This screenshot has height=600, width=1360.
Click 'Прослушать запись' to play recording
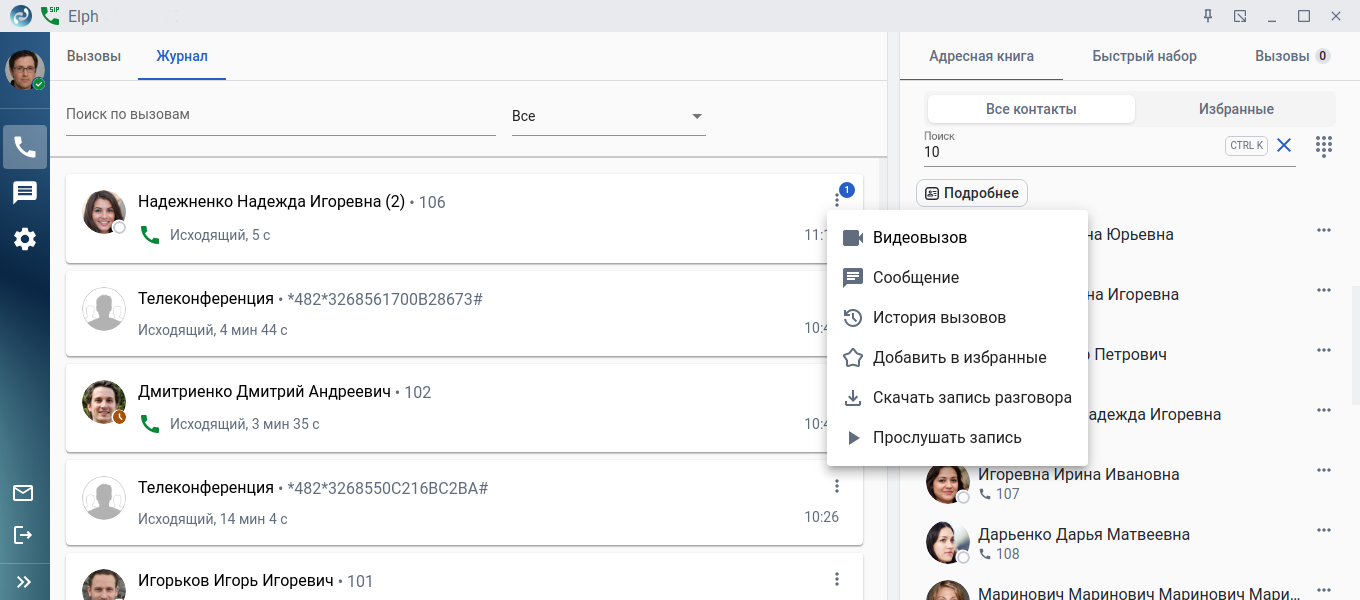click(946, 438)
